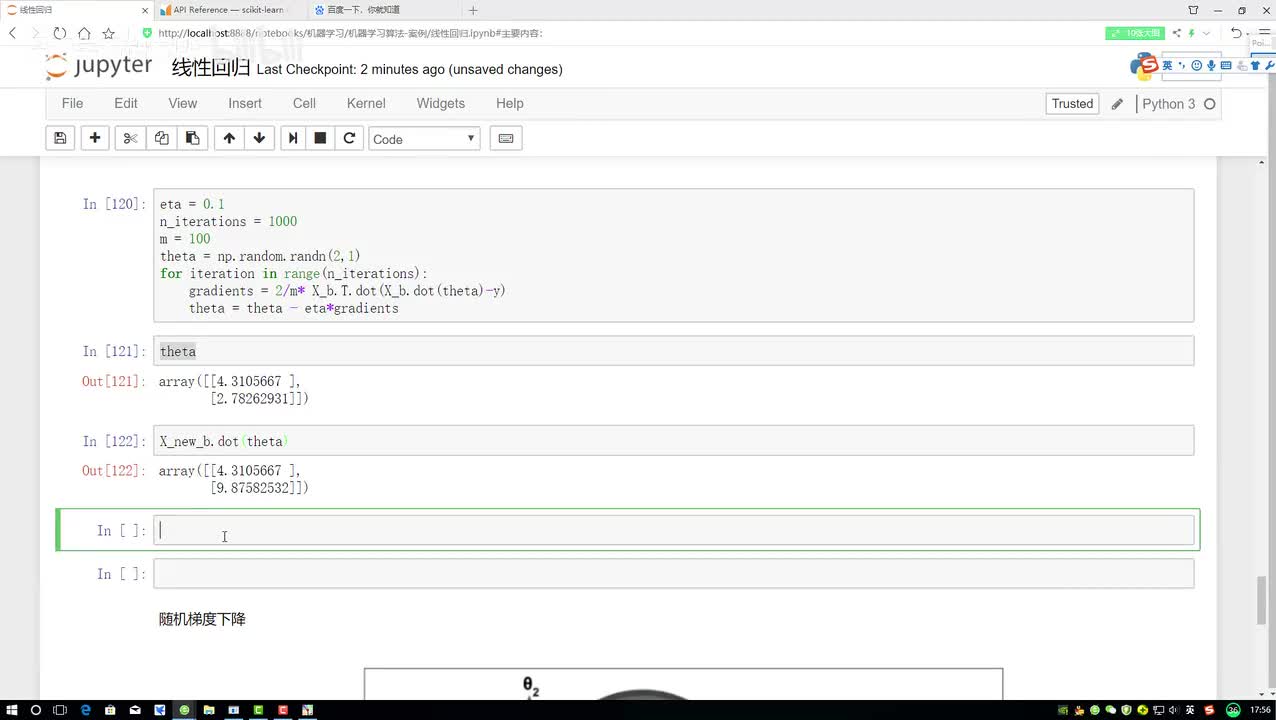Open the cell type Code dropdown

click(424, 138)
